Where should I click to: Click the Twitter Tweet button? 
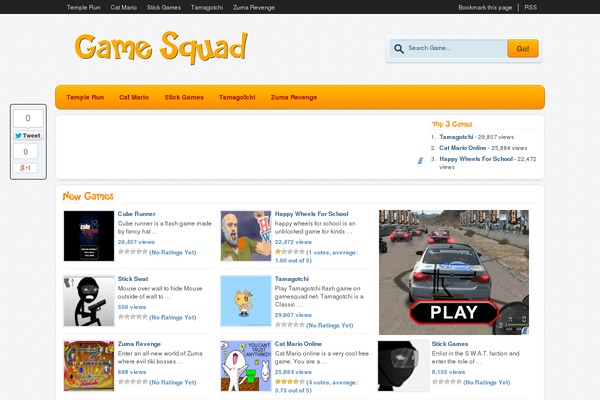click(28, 136)
